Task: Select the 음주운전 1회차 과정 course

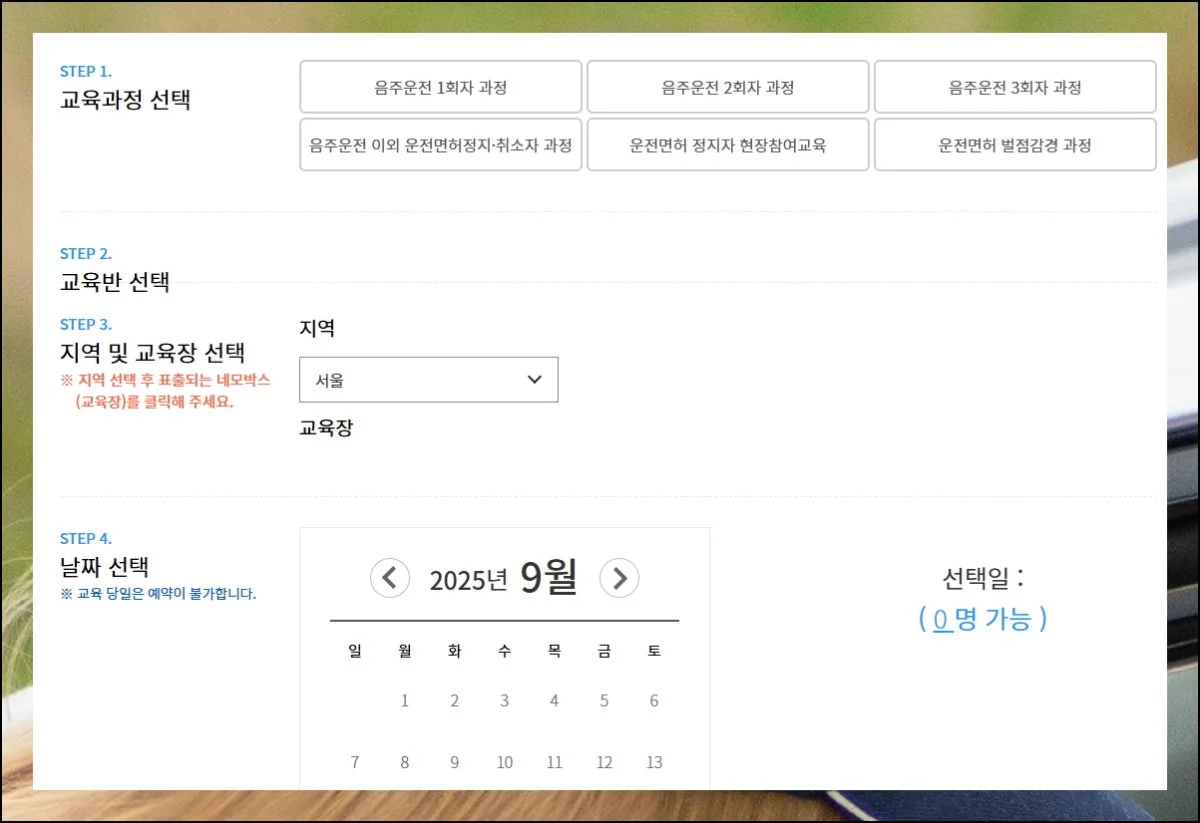Action: (x=440, y=87)
